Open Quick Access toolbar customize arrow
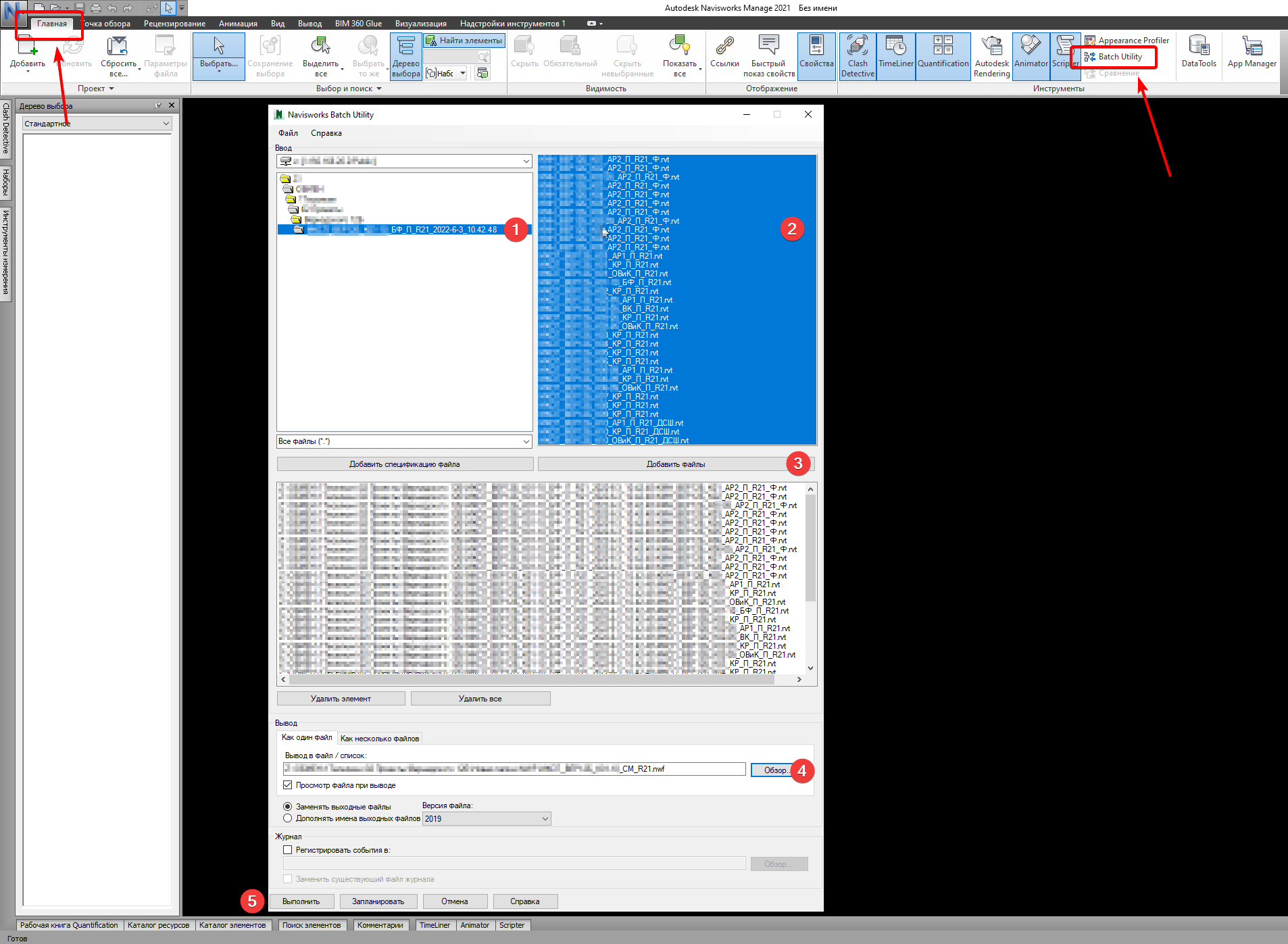 (x=182, y=8)
